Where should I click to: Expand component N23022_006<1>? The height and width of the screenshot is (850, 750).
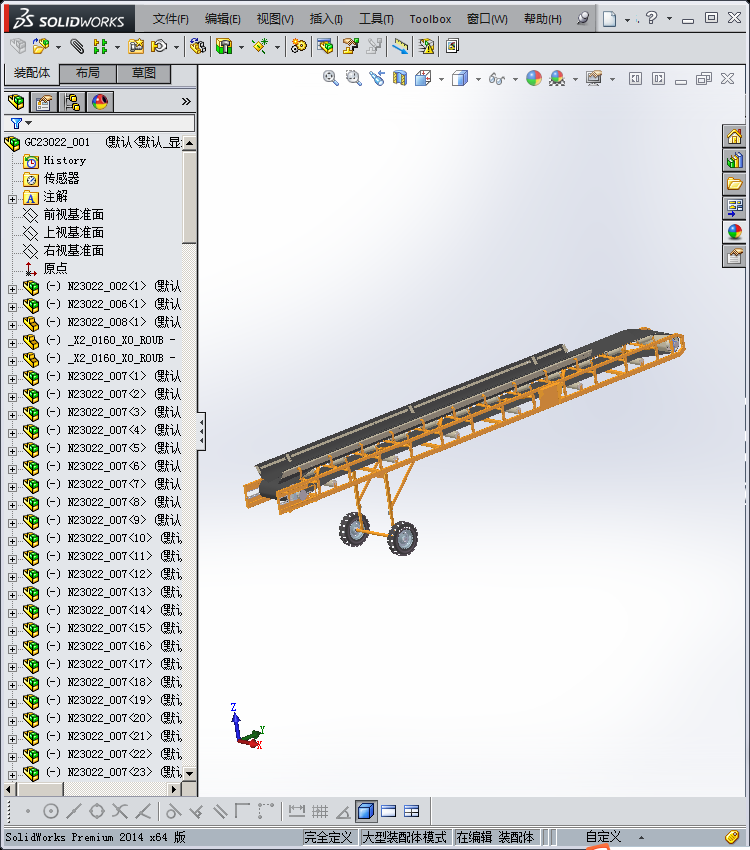point(12,307)
